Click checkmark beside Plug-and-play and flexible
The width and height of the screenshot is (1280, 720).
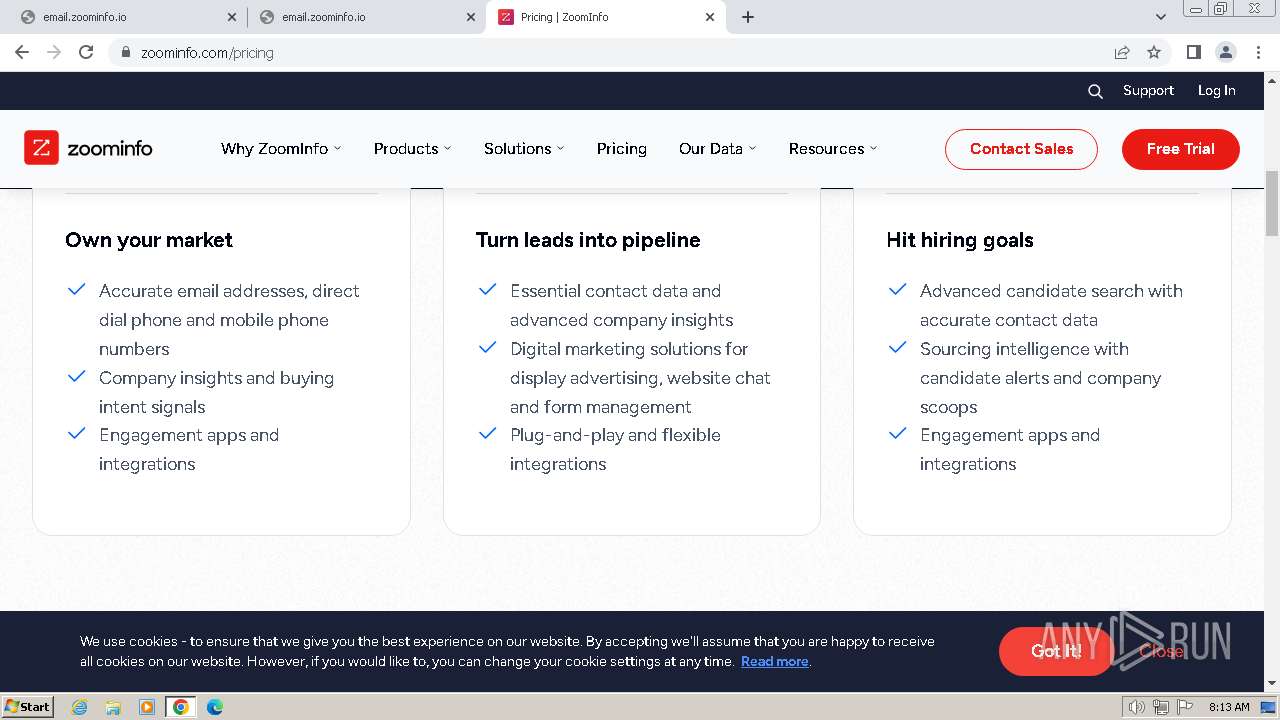click(487, 434)
